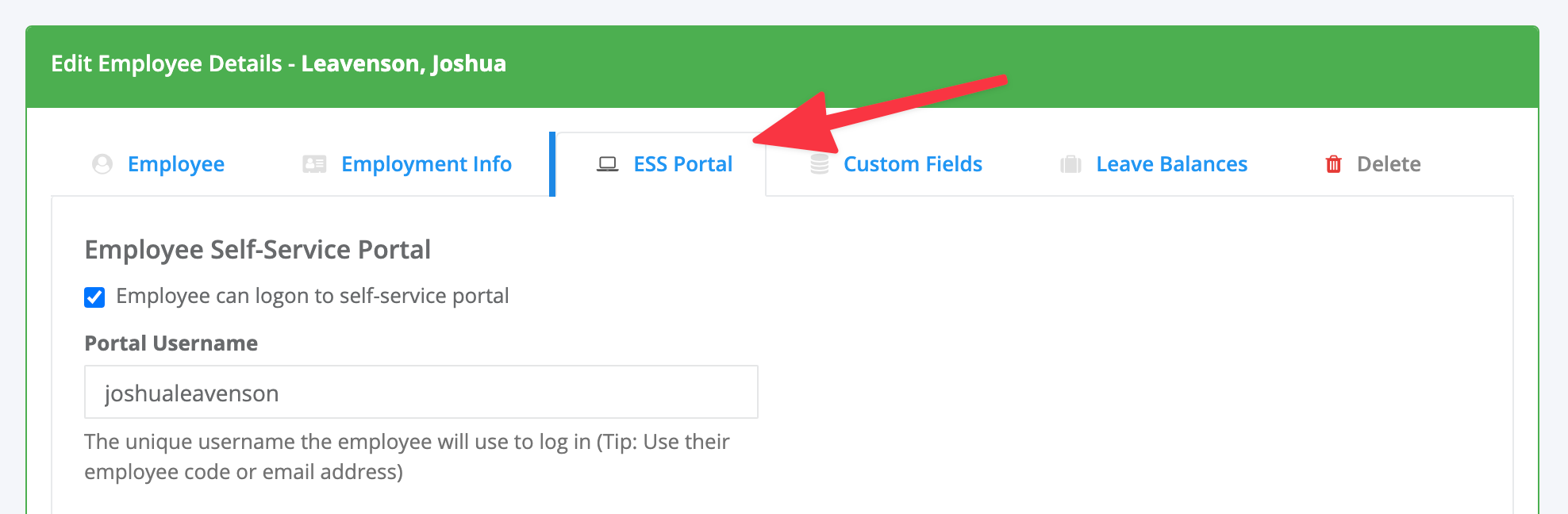The image size is (1568, 514).
Task: Click the name 'Leavenson, Joshua' in the header
Action: (x=404, y=63)
